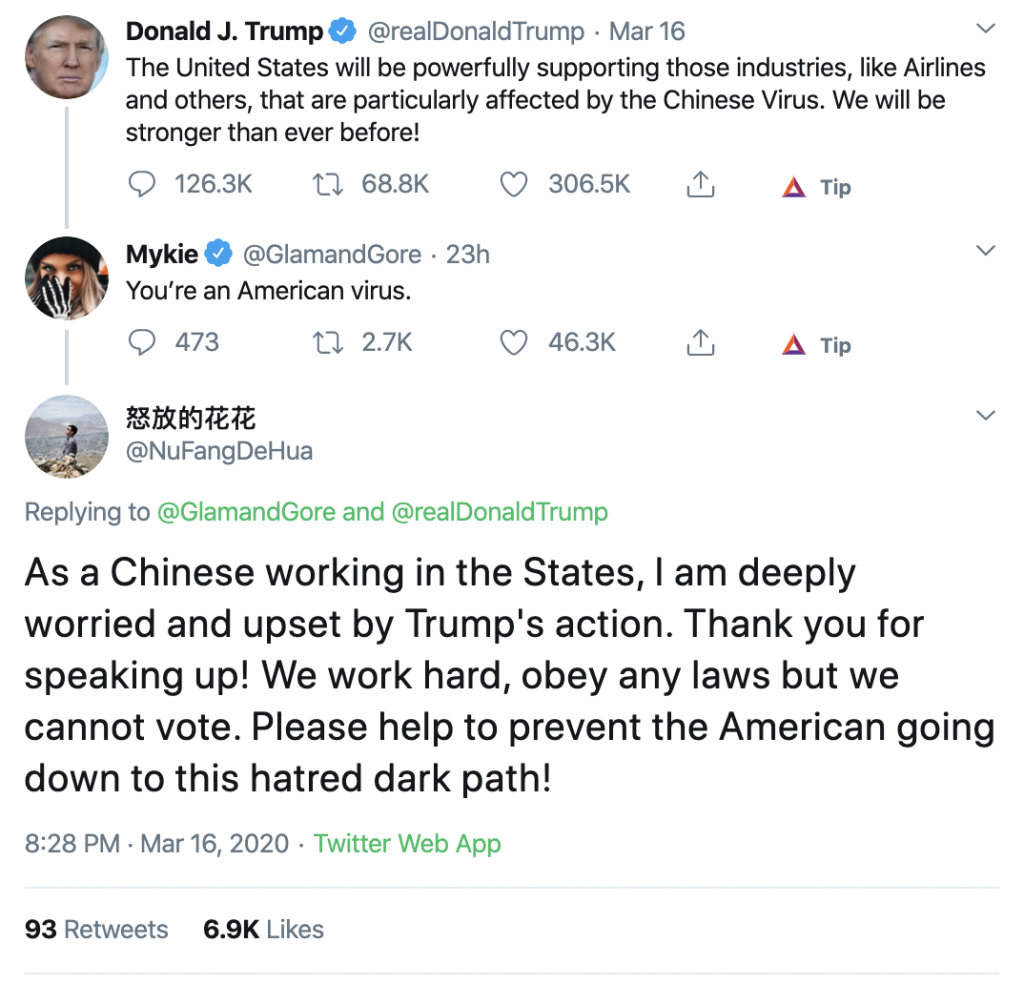
Task: Tip Donald J. Trump's tweet
Action: click(x=817, y=187)
